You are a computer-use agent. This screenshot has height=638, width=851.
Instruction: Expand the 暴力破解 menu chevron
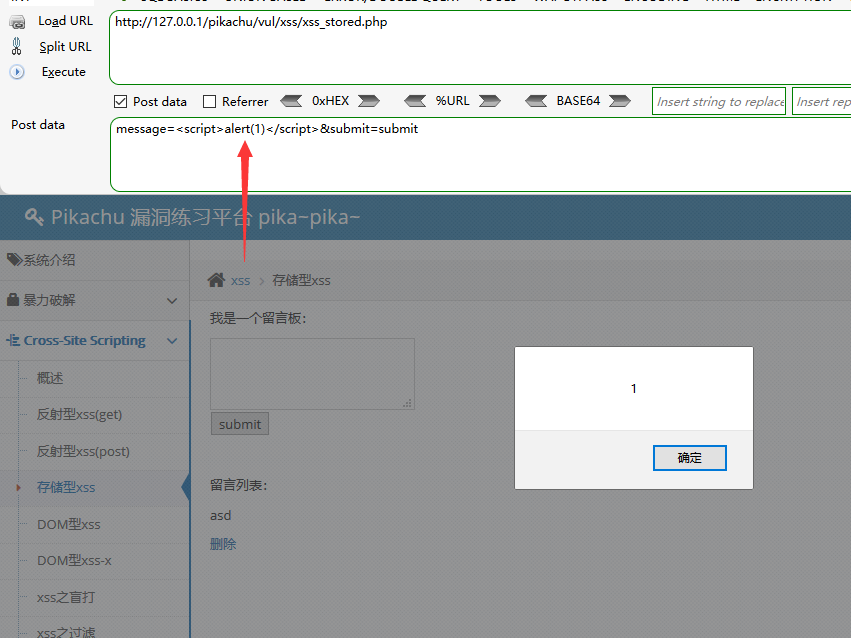(x=172, y=301)
